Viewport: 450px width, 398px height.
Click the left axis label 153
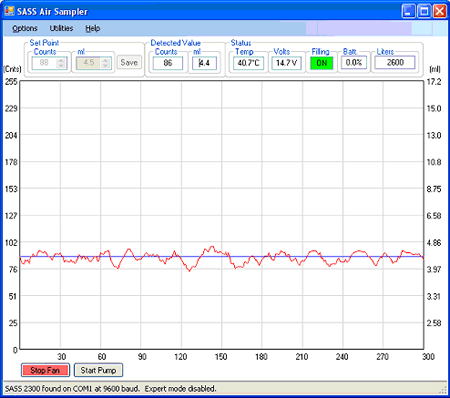[x=11, y=189]
